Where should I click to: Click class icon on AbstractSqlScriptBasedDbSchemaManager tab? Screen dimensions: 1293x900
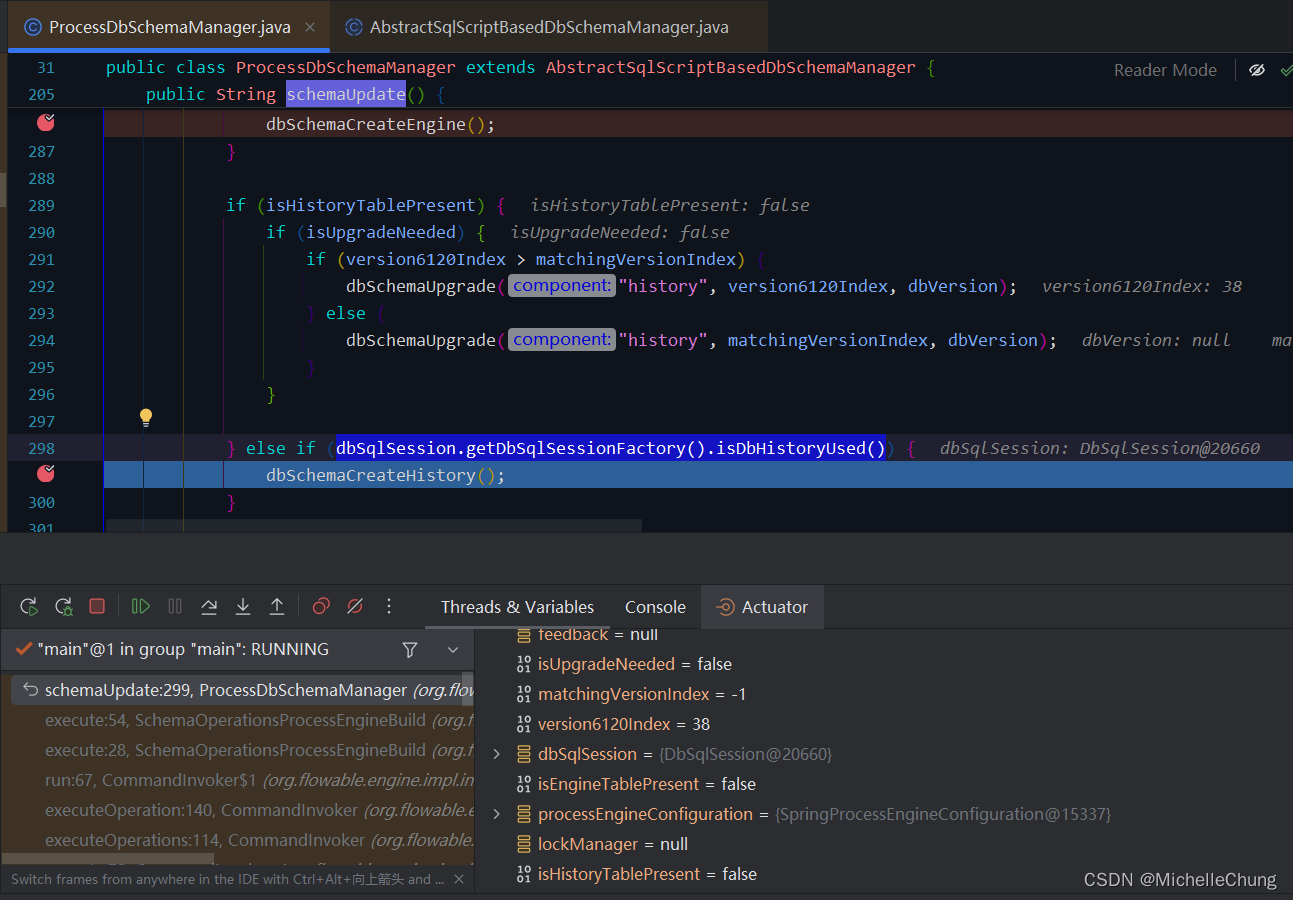tap(353, 27)
